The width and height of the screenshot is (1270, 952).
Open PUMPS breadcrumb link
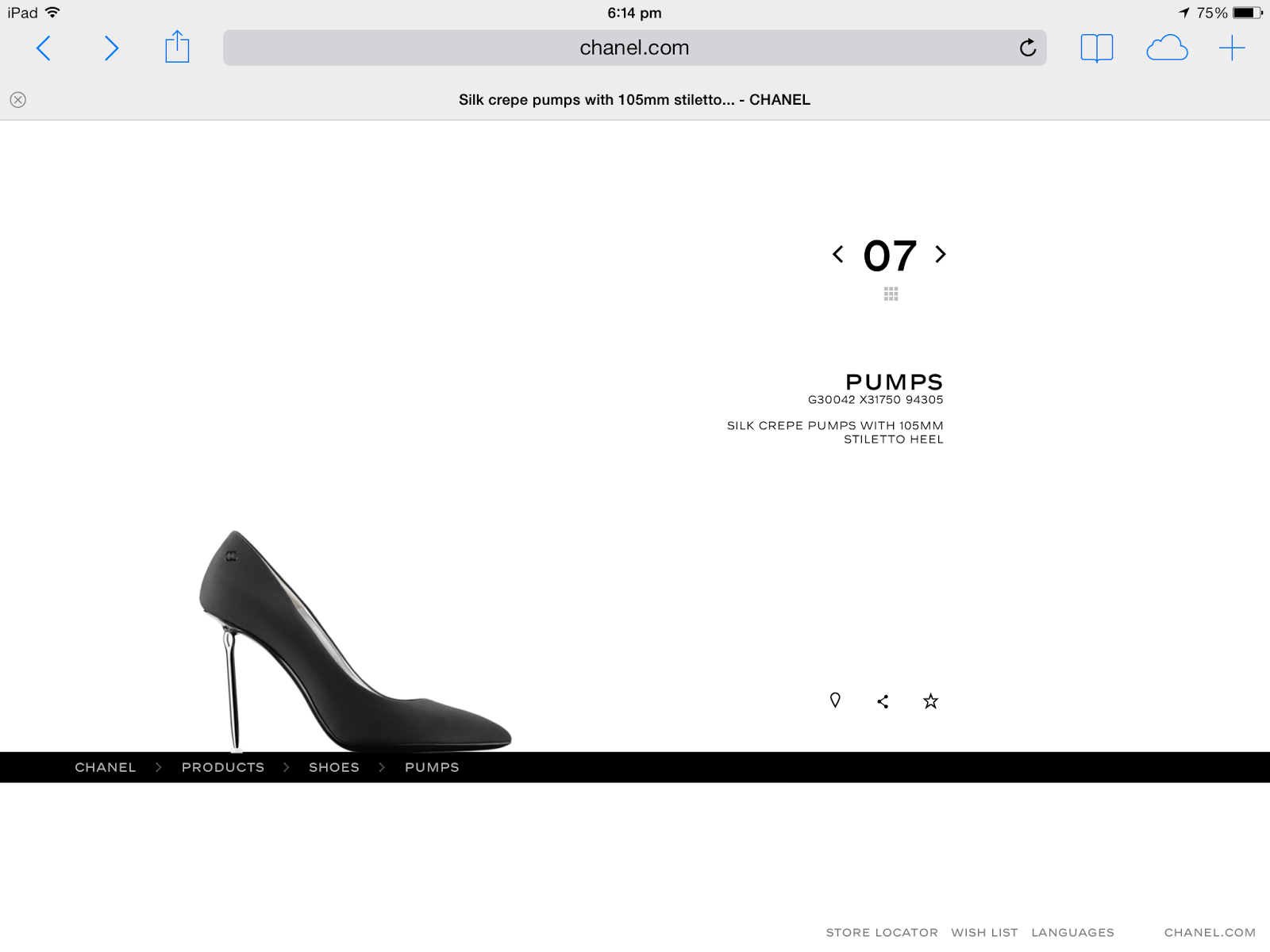pos(432,768)
